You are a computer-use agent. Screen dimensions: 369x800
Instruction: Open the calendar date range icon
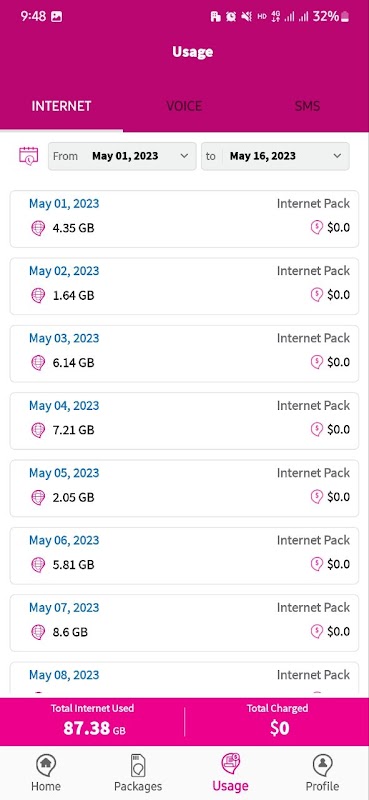tap(29, 156)
